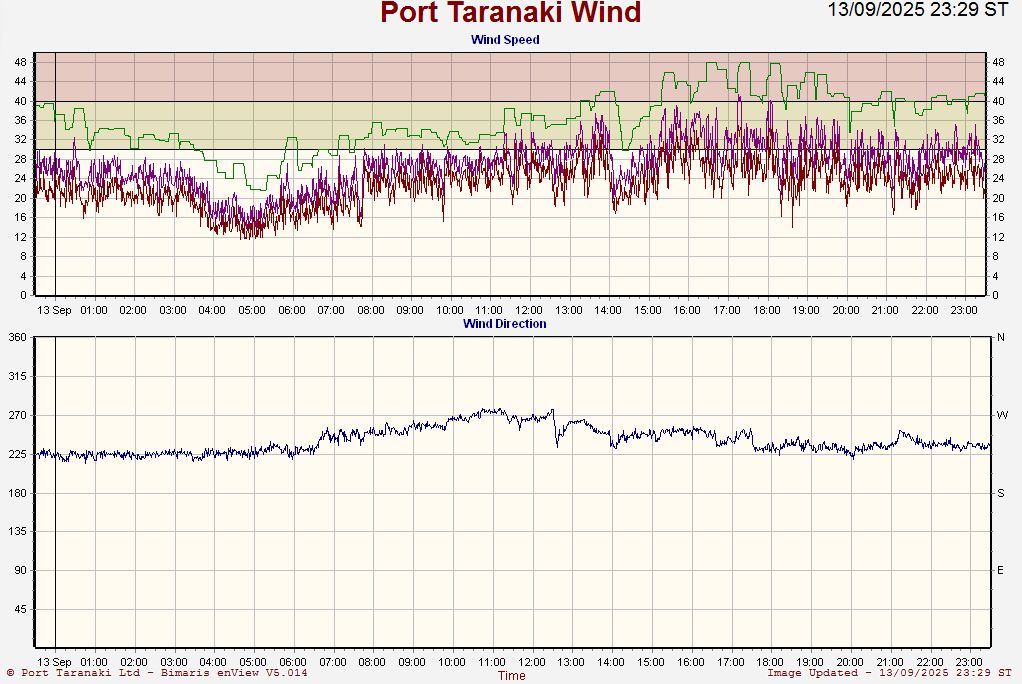
Task: Click "12:00" under the Wind Speed chart
Action: [529, 310]
